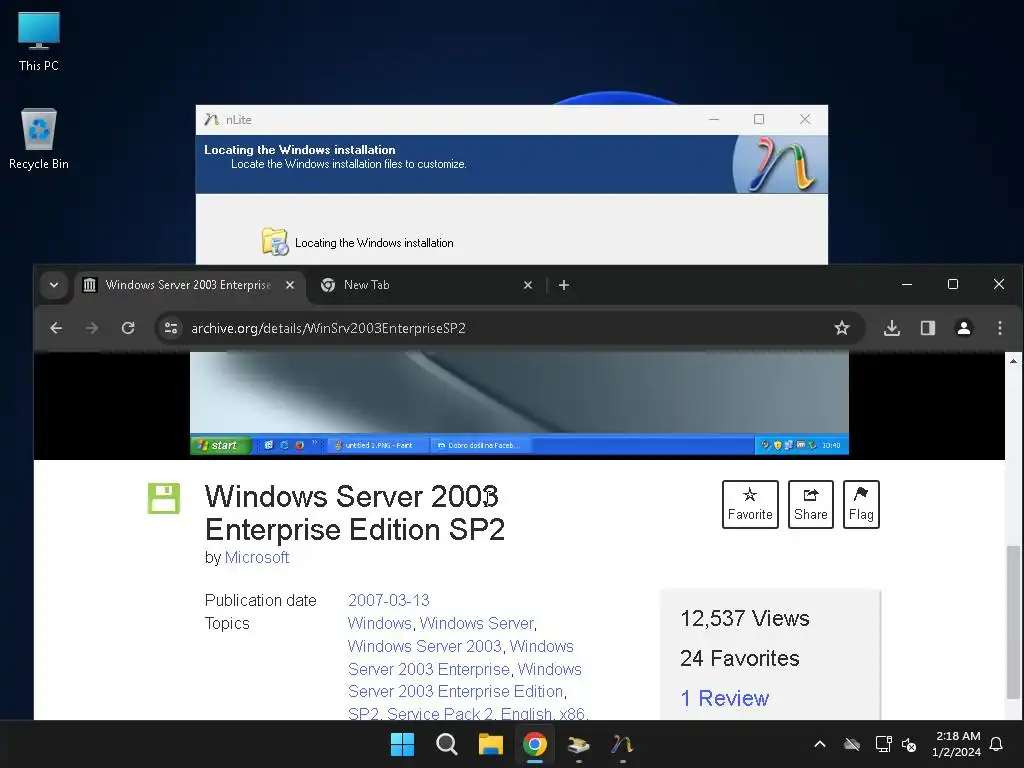Click the folder icon beside Locating the Windows installation
The image size is (1024, 768).
pos(274,242)
